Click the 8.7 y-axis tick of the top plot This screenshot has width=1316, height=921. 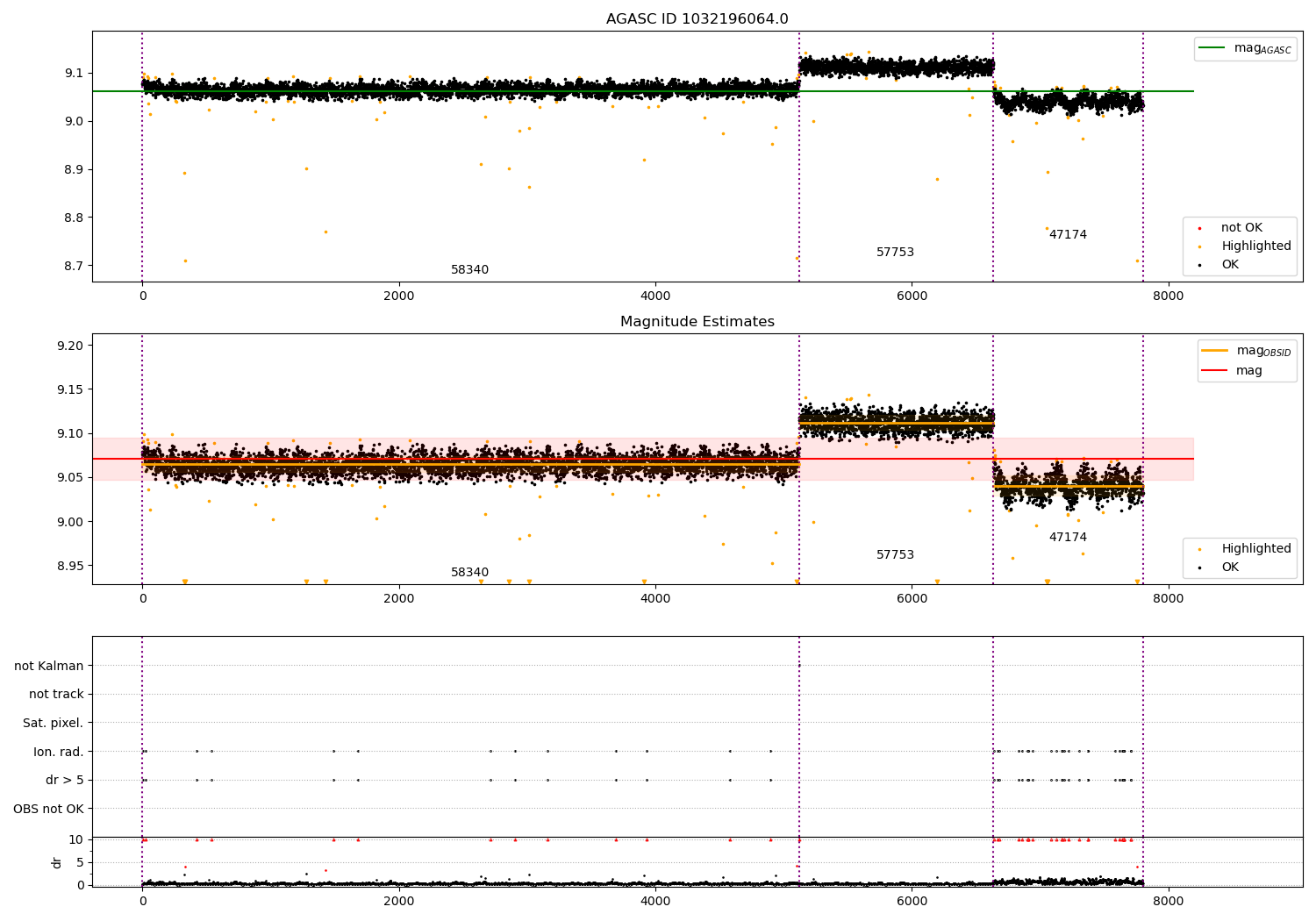coord(75,266)
